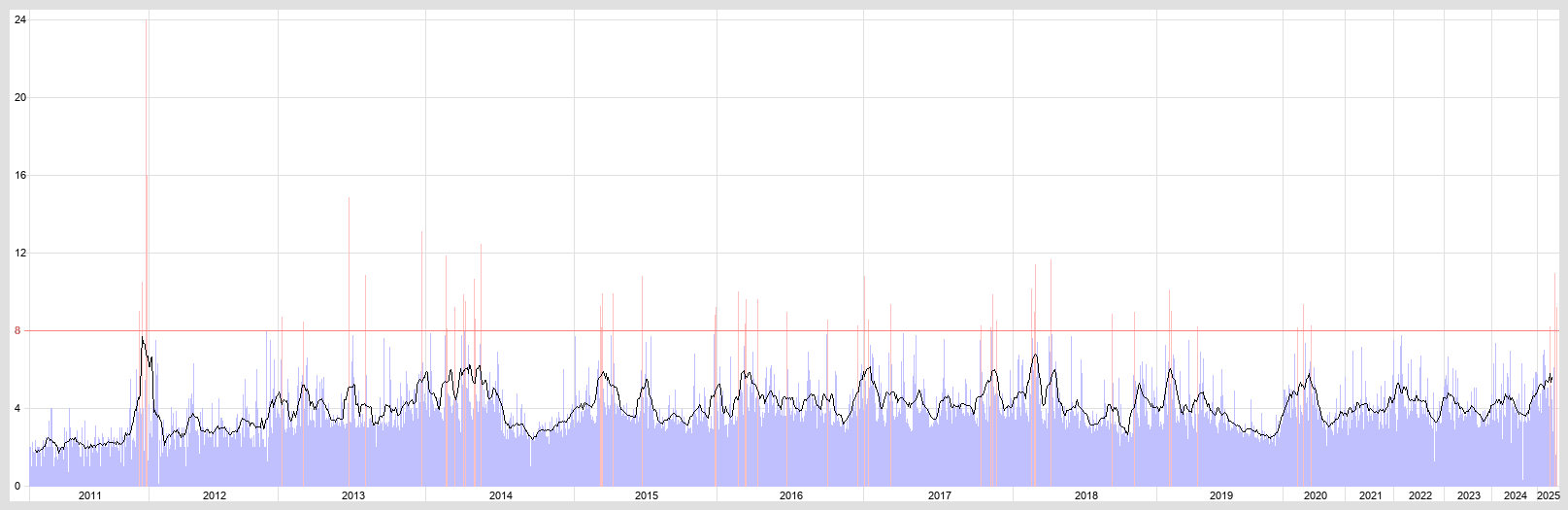
Task: Click the y-axis value 0
Action: (x=17, y=486)
